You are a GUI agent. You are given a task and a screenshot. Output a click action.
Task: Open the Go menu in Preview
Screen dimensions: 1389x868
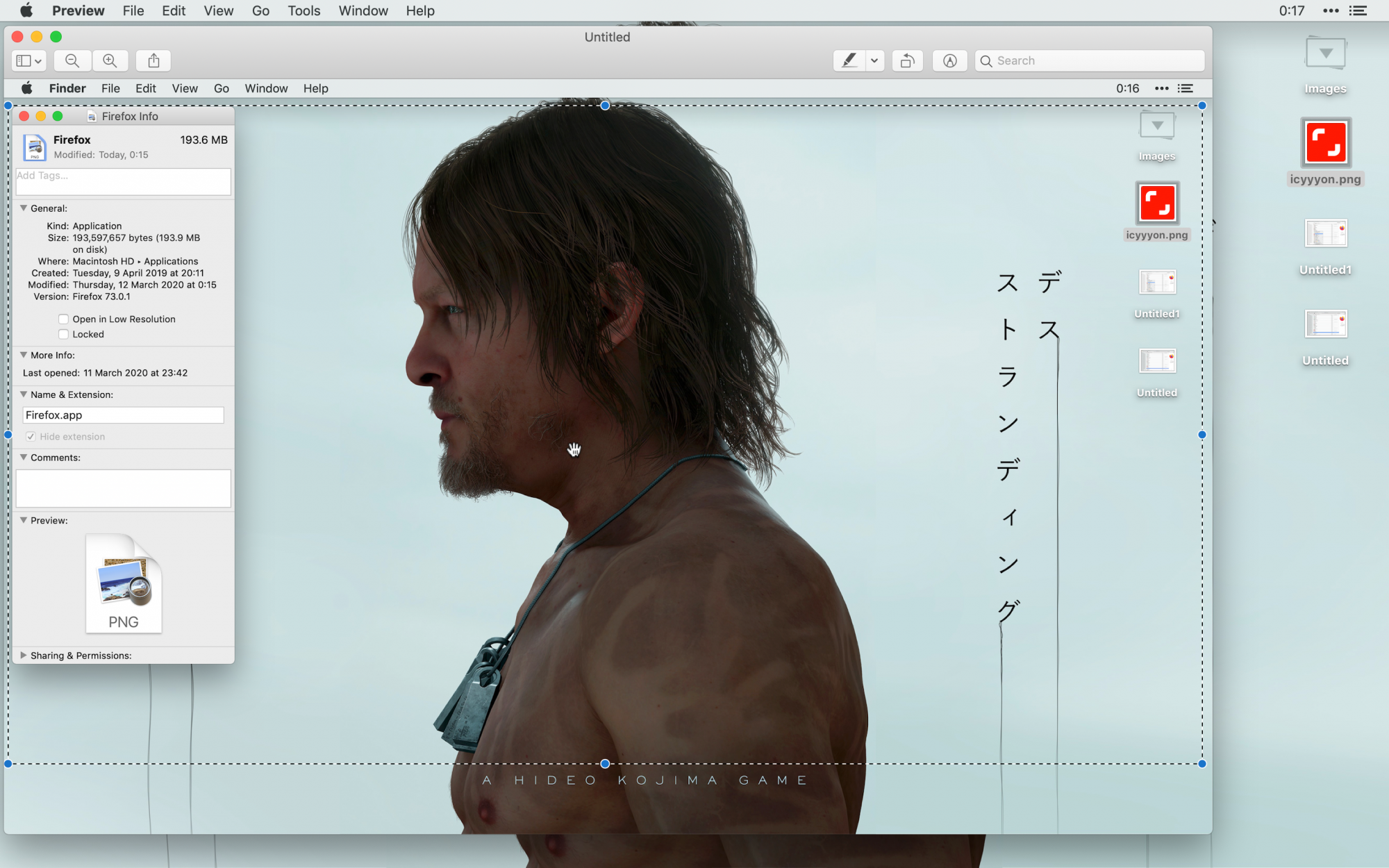click(260, 10)
